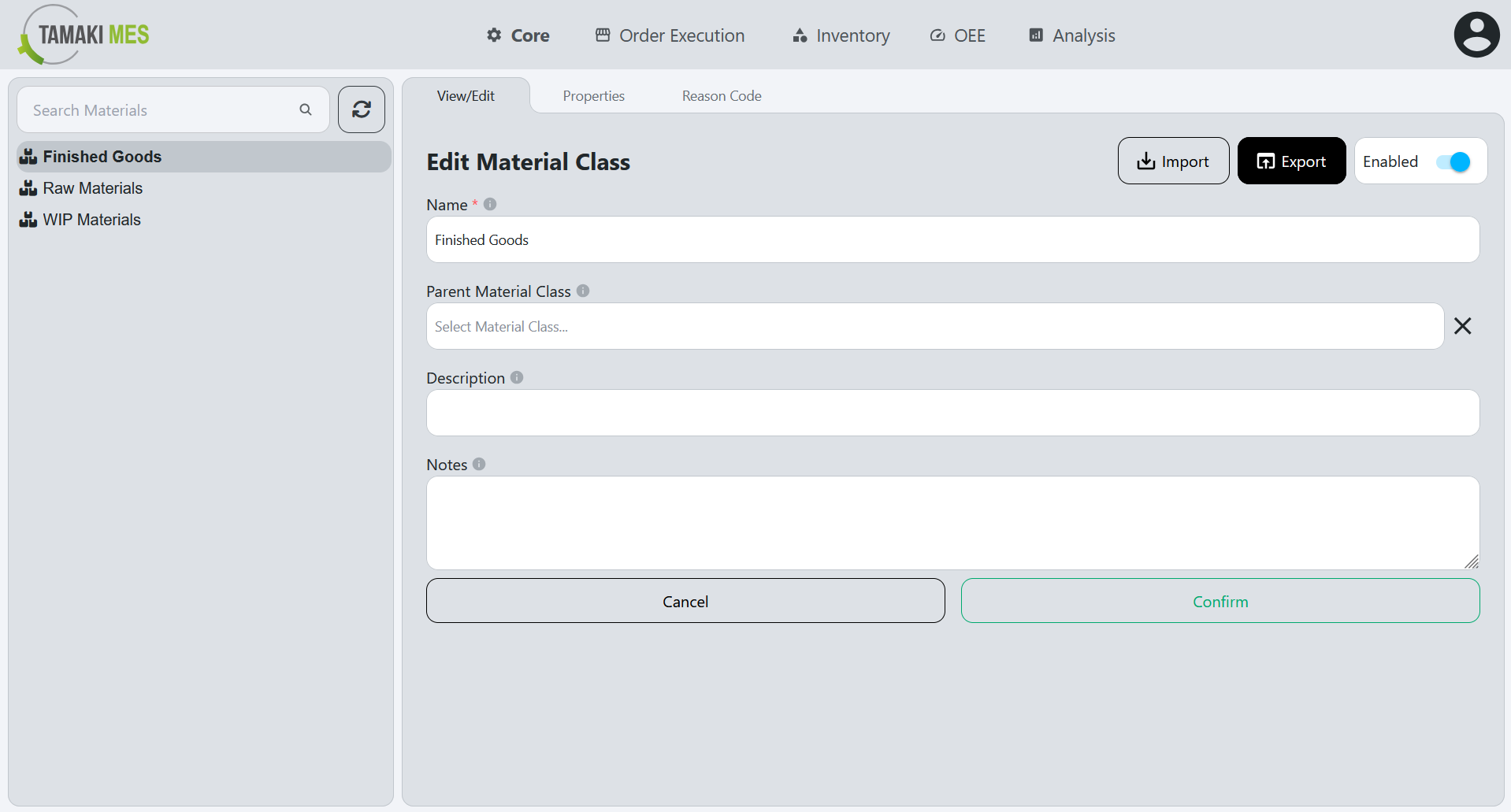
Task: Click the refresh icon beside the search bar
Action: [361, 109]
